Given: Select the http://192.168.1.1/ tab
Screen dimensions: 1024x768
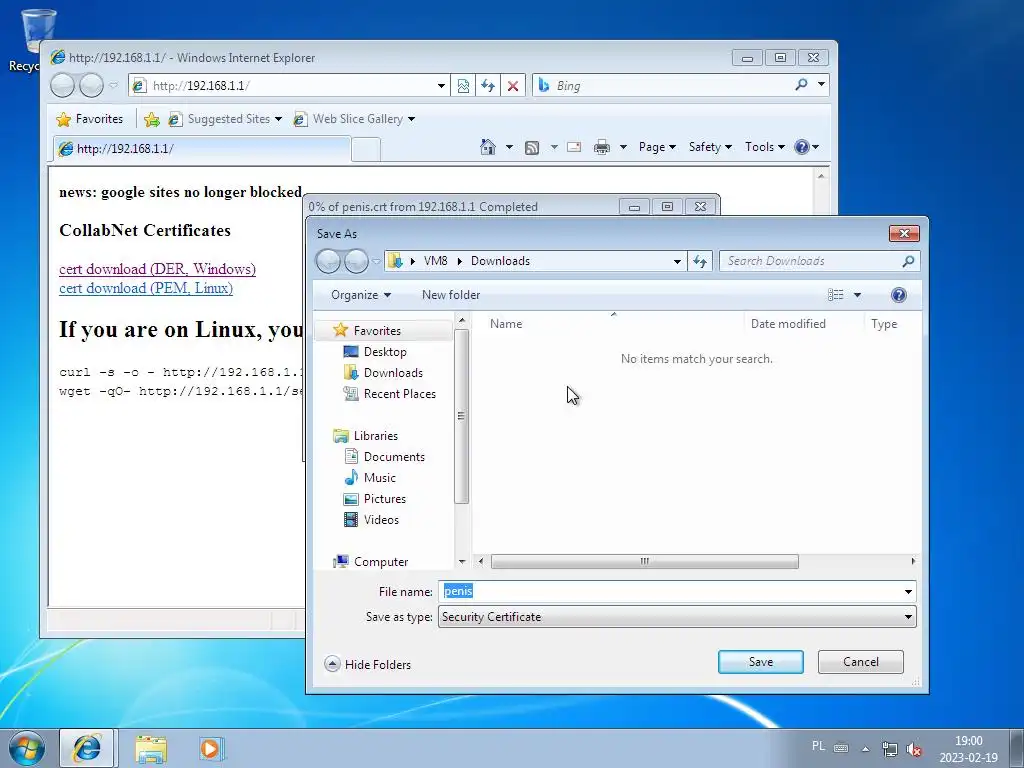Looking at the screenshot, I should pyautogui.click(x=202, y=149).
